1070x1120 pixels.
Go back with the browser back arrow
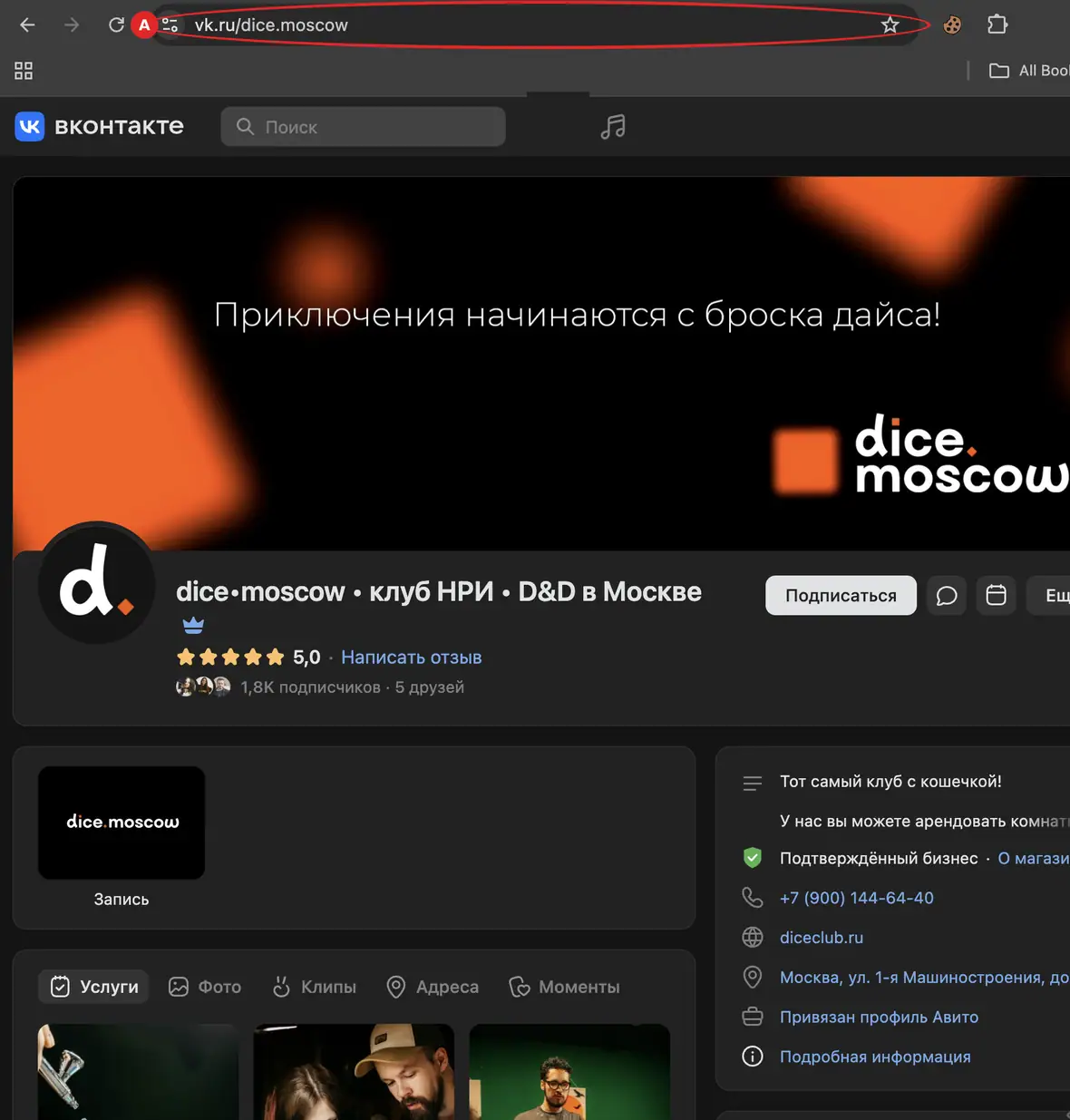(27, 24)
